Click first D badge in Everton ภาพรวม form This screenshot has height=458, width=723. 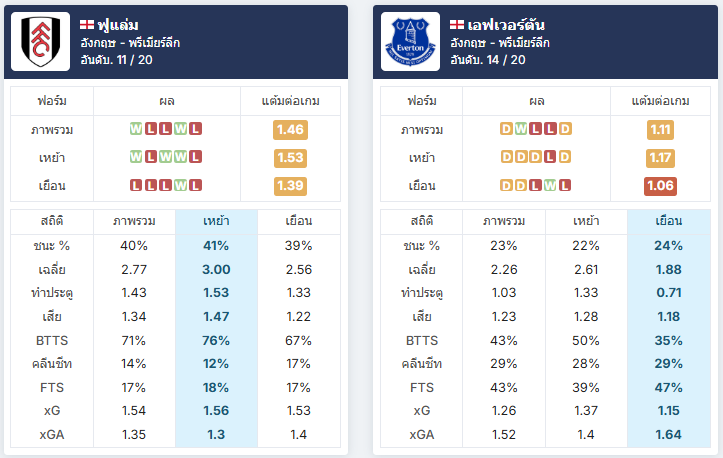click(506, 129)
